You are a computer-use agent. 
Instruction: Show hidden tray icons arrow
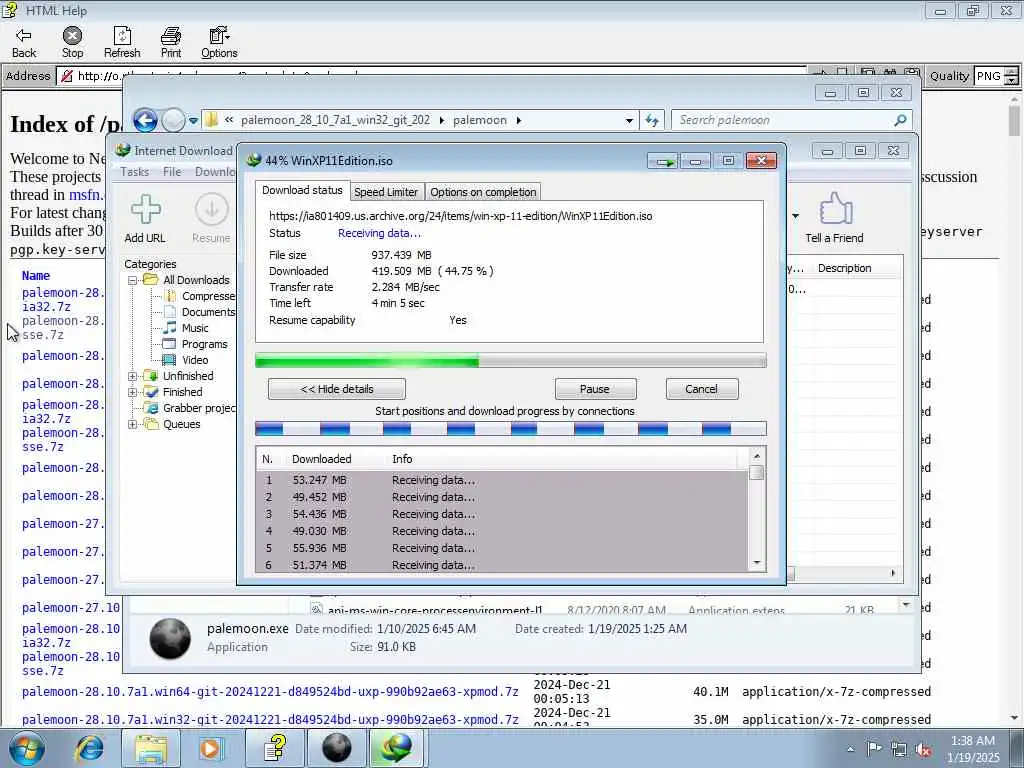point(850,749)
